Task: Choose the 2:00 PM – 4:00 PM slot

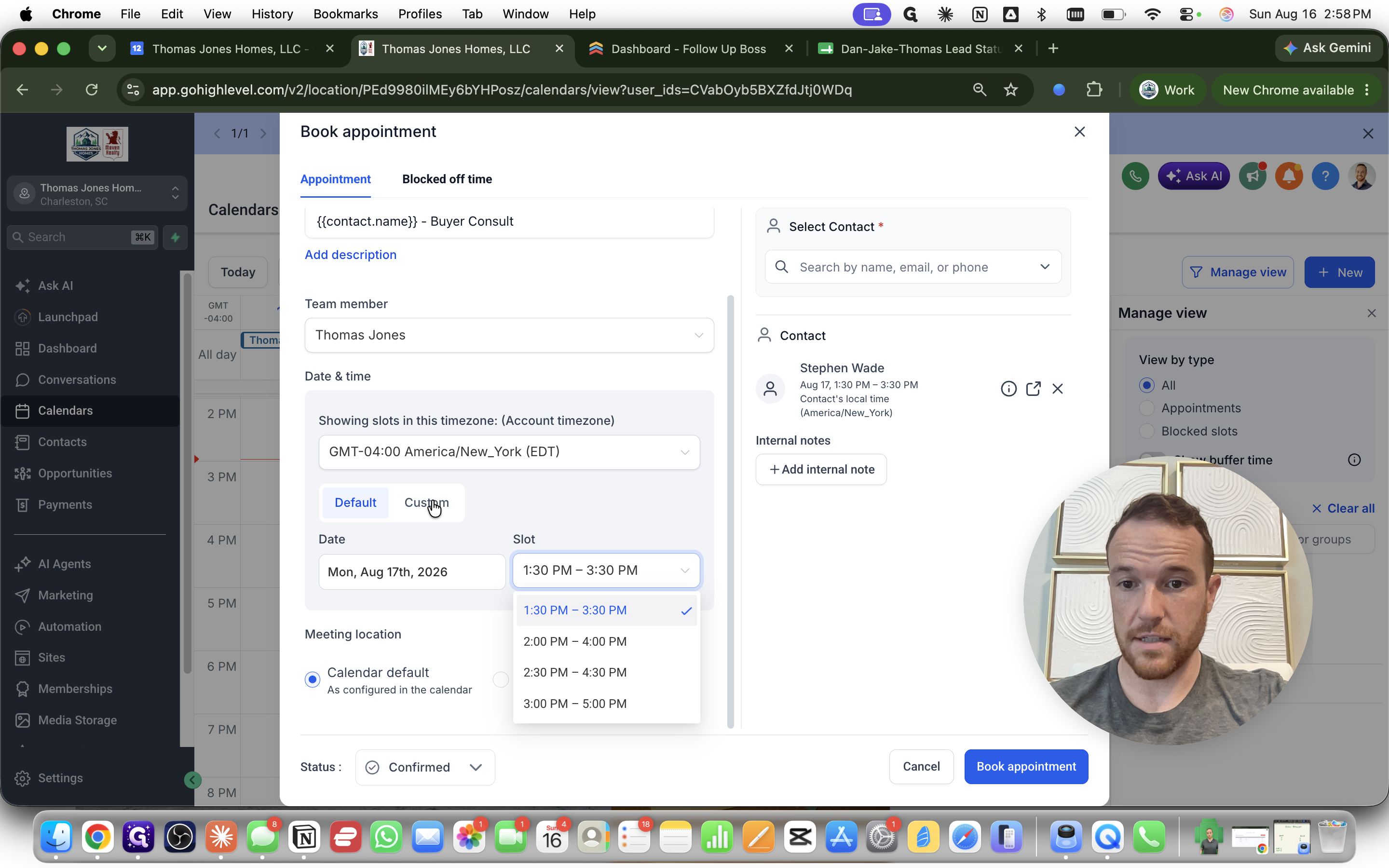Action: pyautogui.click(x=606, y=641)
